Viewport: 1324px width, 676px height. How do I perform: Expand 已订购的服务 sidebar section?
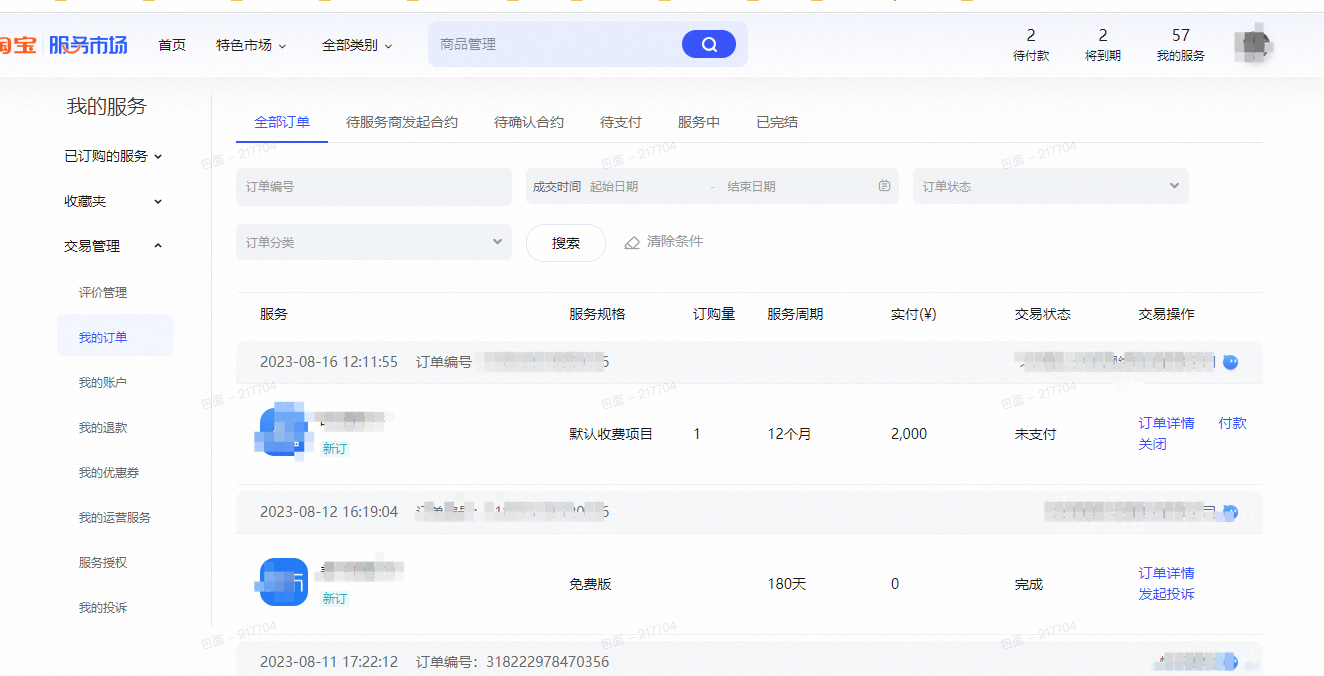[x=113, y=156]
